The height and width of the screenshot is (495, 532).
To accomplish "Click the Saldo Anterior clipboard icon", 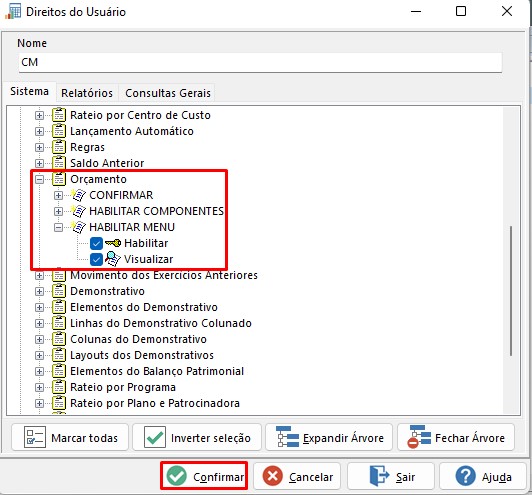I will (x=59, y=163).
